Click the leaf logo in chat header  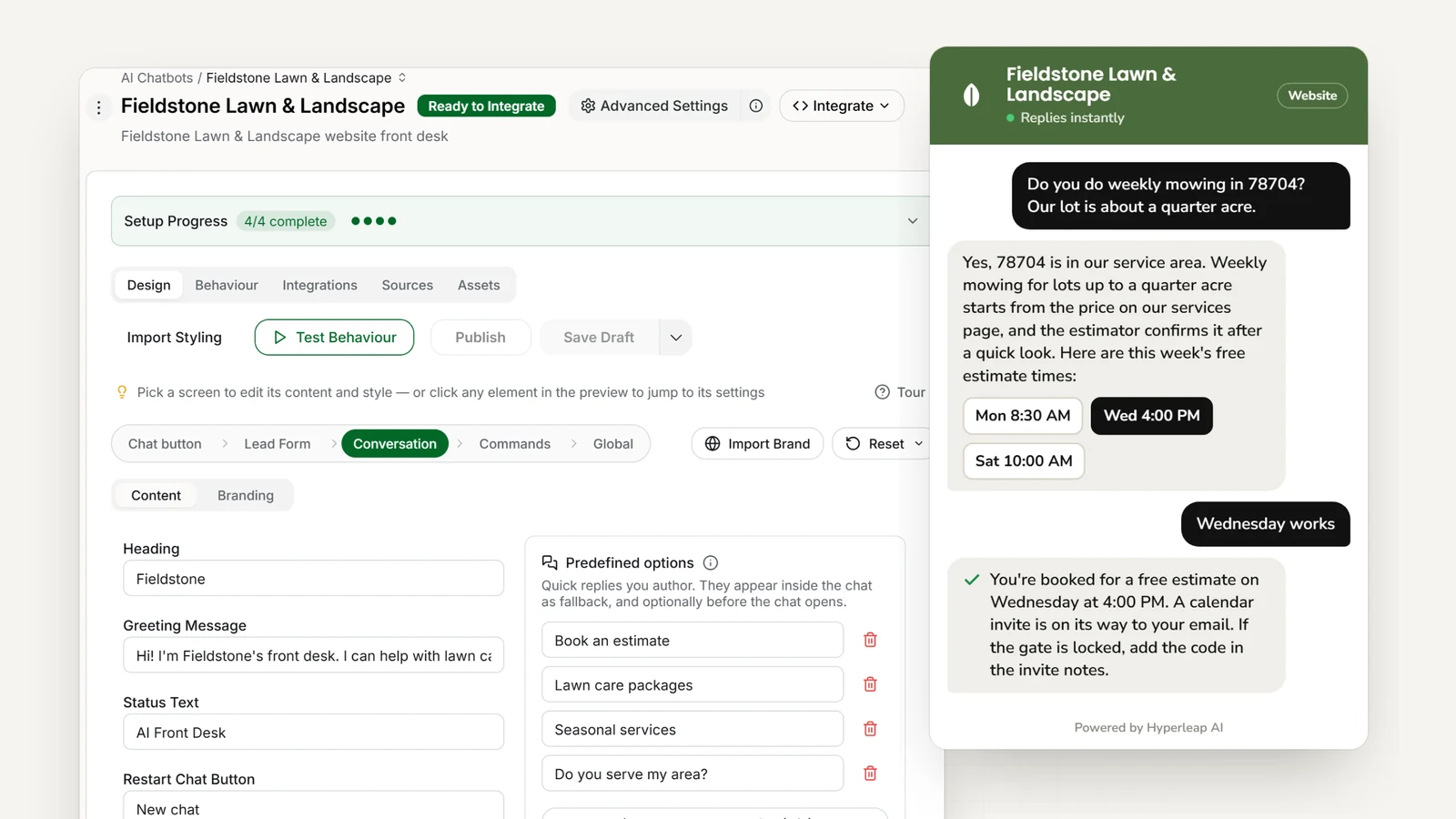coord(972,95)
